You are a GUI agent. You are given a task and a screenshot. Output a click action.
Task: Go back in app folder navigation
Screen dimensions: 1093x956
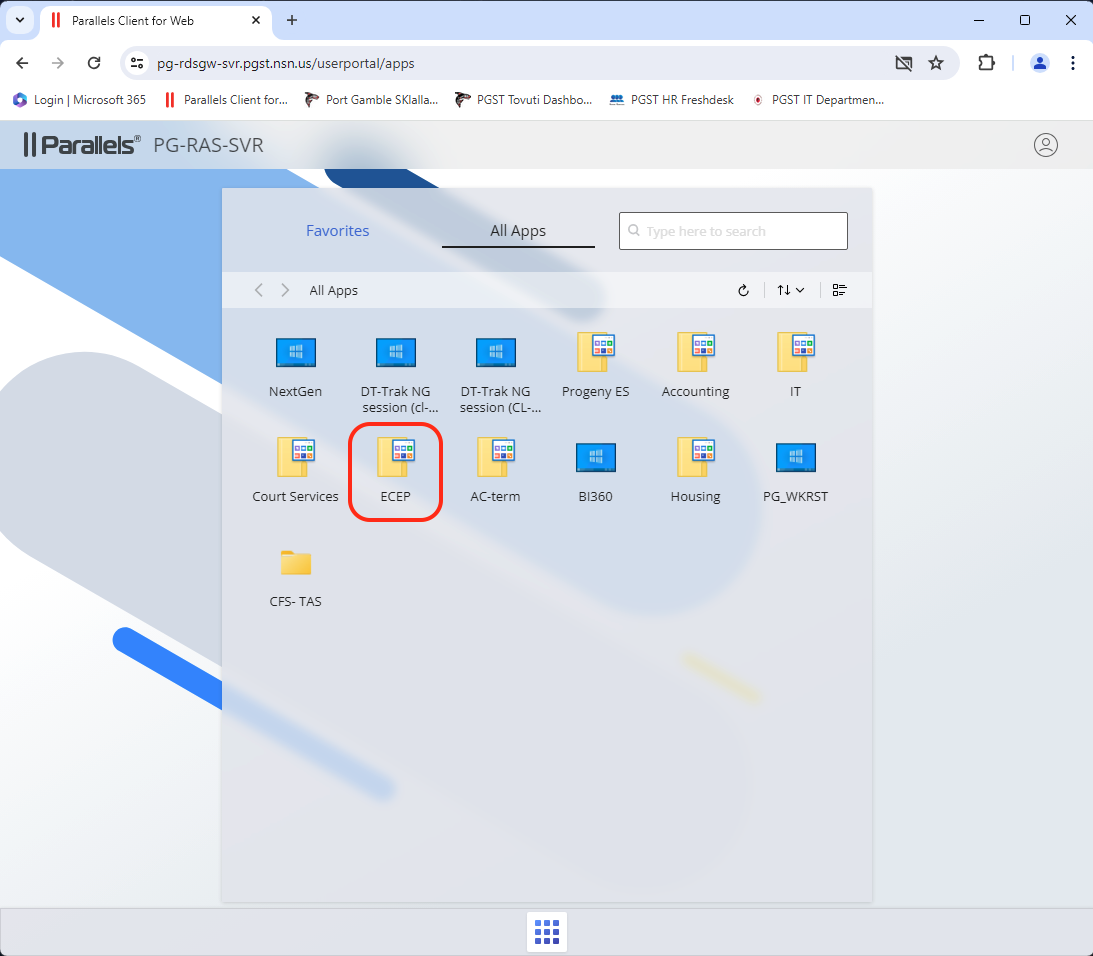coord(259,290)
